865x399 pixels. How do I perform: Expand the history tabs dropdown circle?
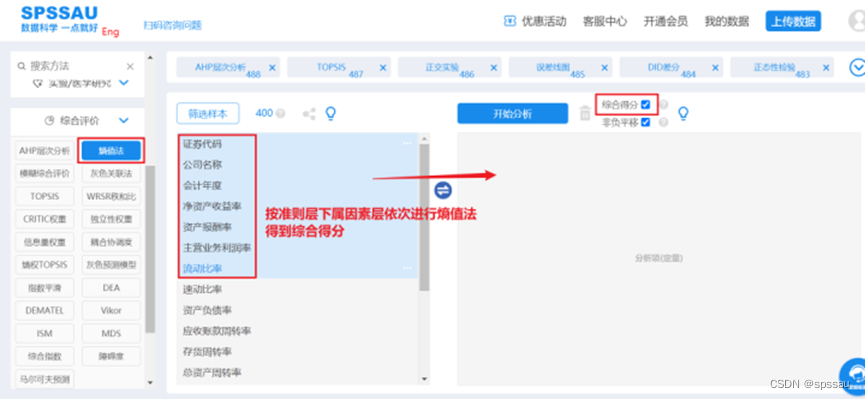click(x=857, y=67)
